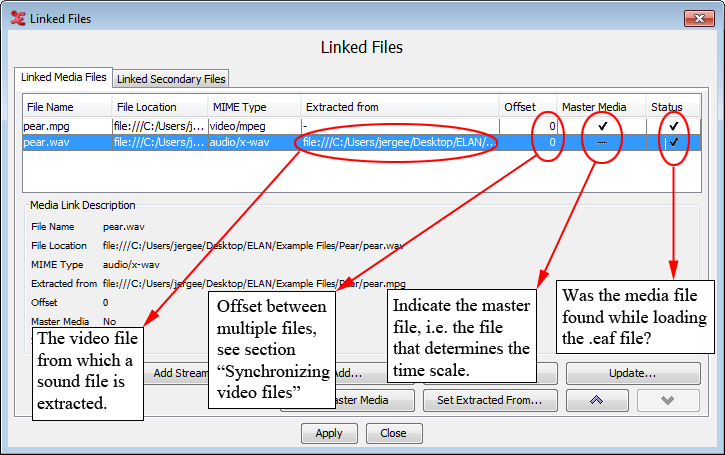Close the Linked Files window with X

pyautogui.click(x=699, y=18)
